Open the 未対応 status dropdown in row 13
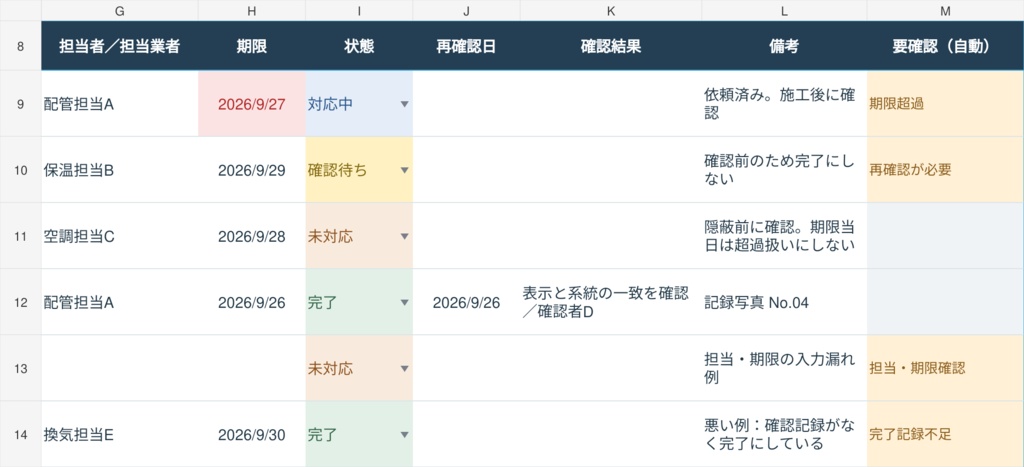The width and height of the screenshot is (1024, 467). (404, 369)
